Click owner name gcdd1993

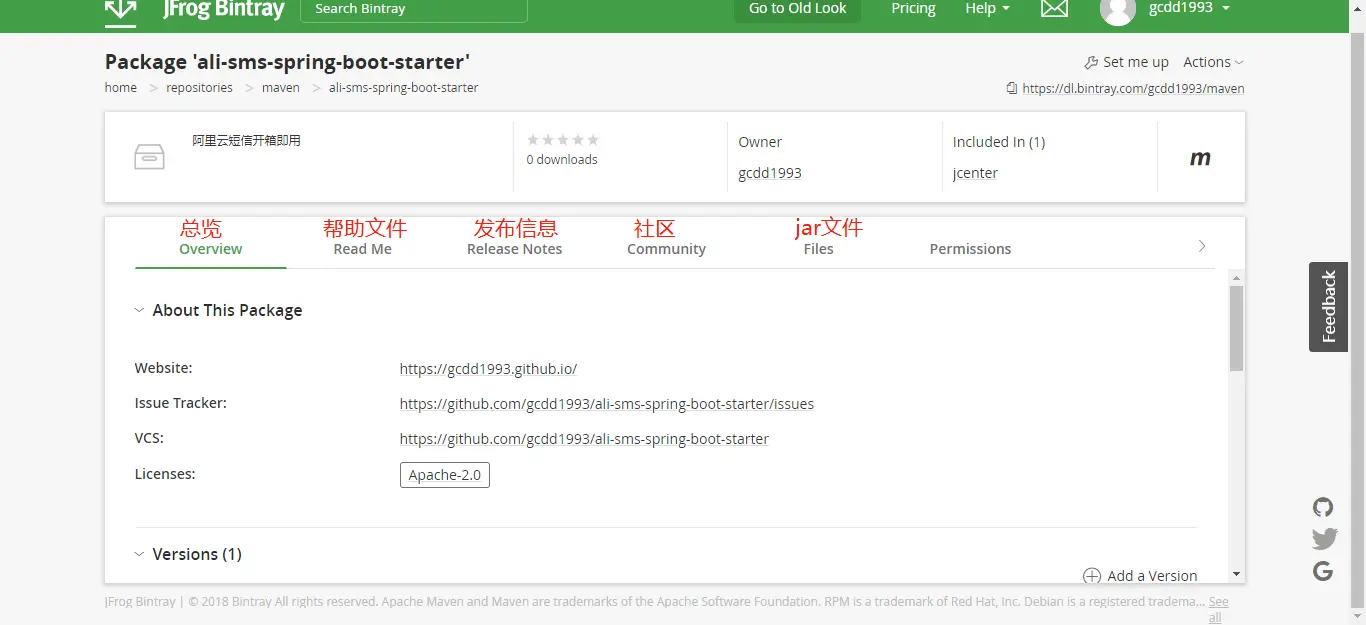[770, 173]
